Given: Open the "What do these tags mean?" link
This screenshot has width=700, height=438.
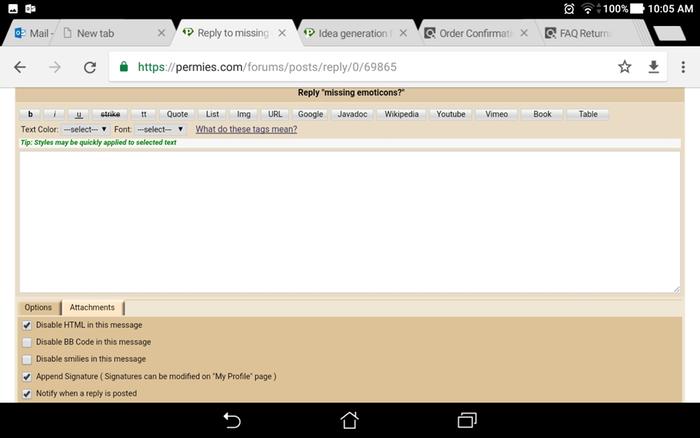Looking at the screenshot, I should (246, 129).
